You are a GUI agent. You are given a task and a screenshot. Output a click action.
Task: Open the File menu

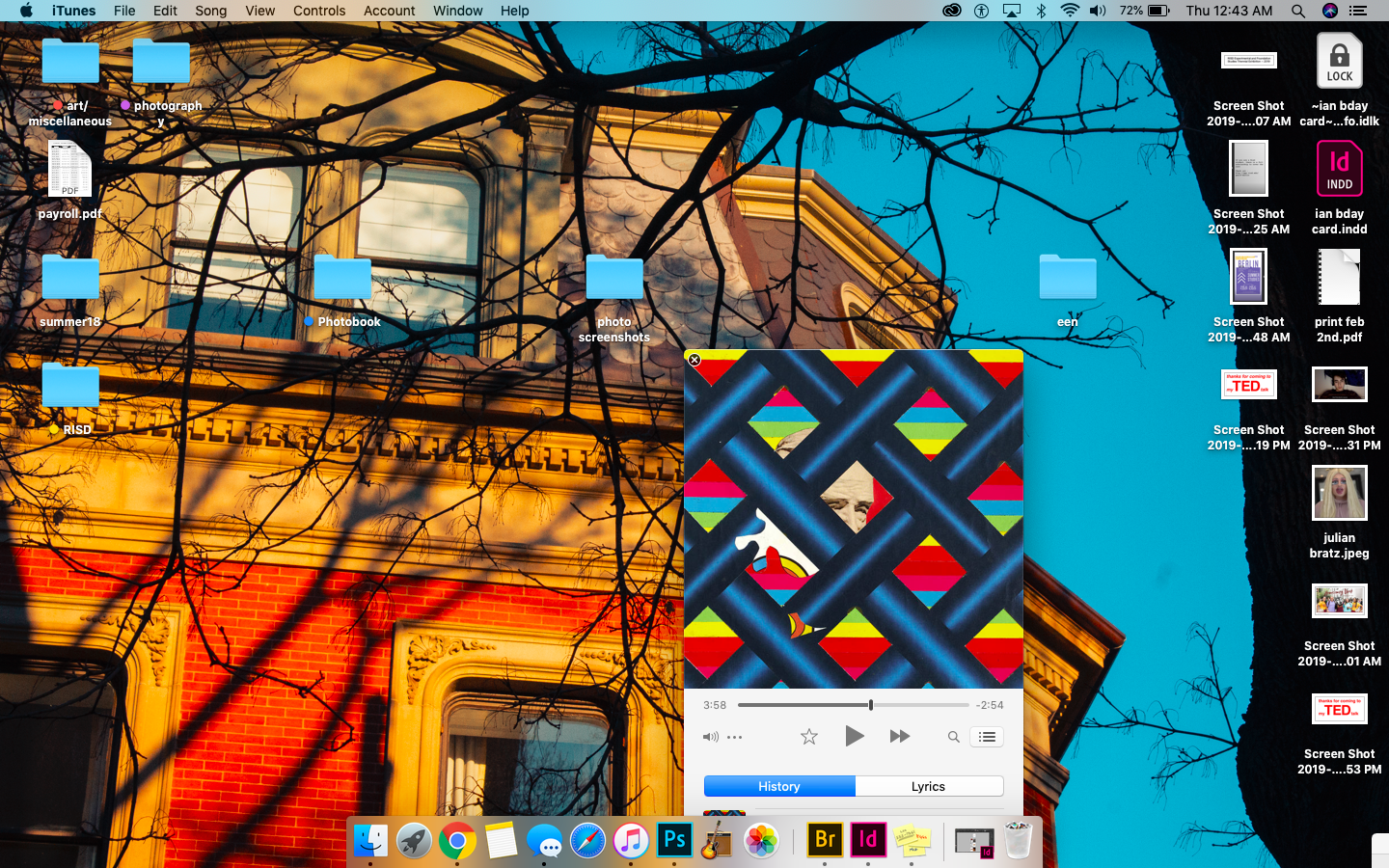point(124,11)
